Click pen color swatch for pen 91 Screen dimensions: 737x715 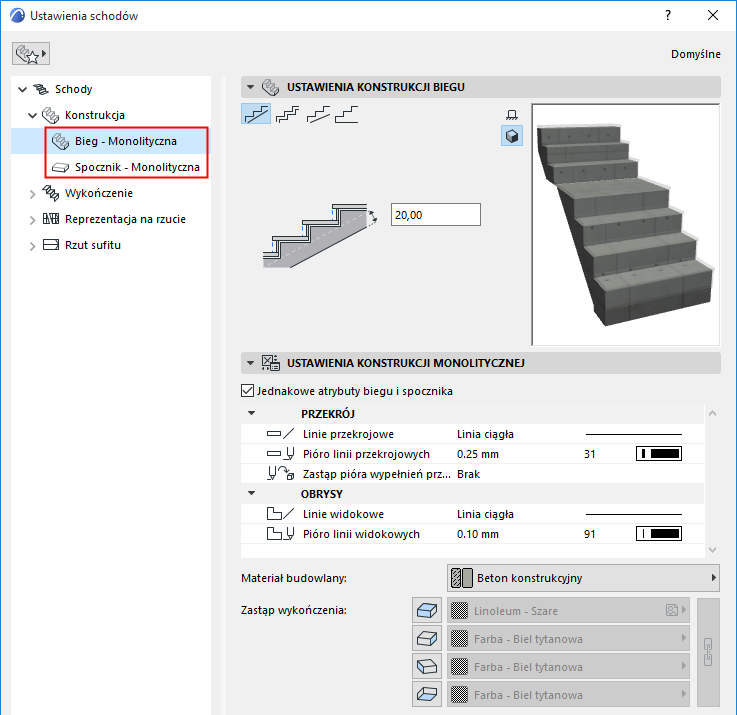point(659,534)
